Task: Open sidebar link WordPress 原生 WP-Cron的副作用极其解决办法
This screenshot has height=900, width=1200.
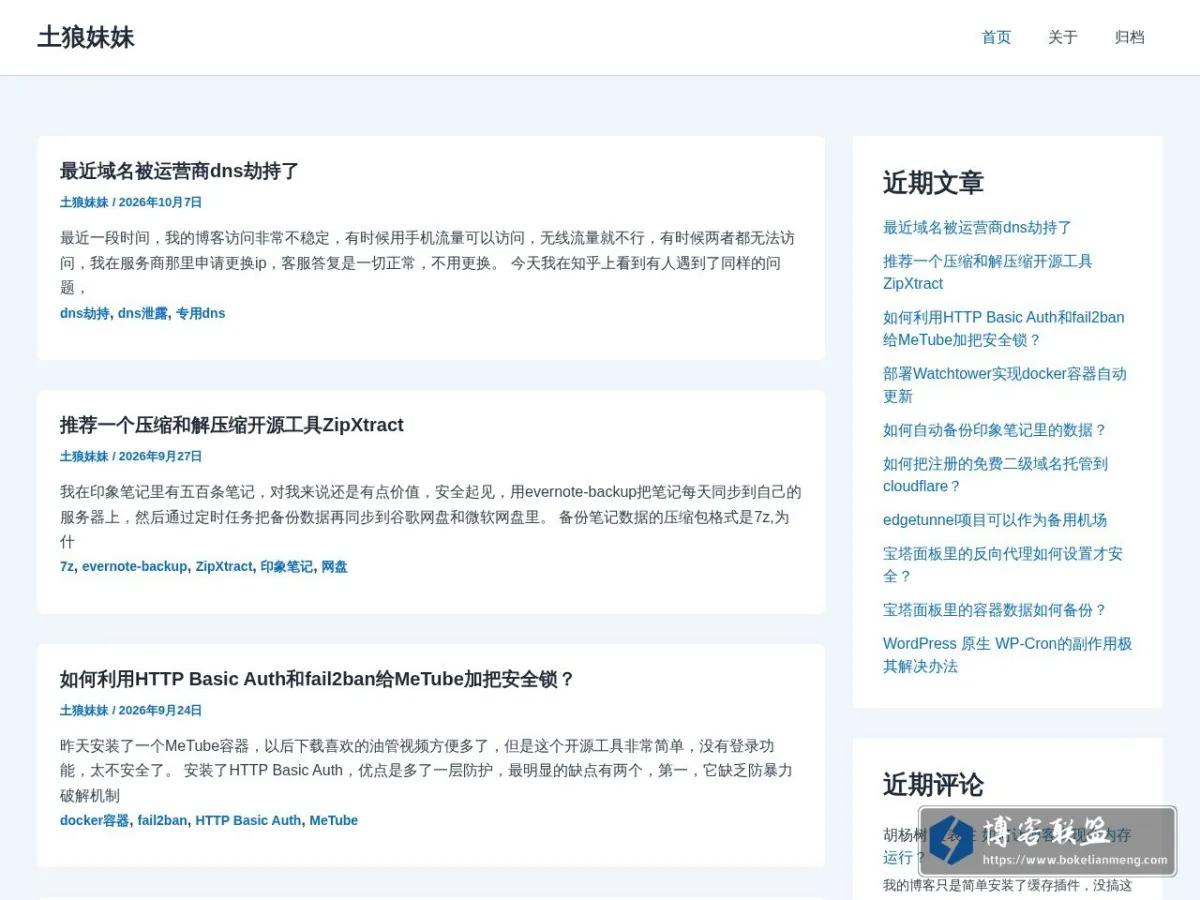Action: click(x=1008, y=655)
